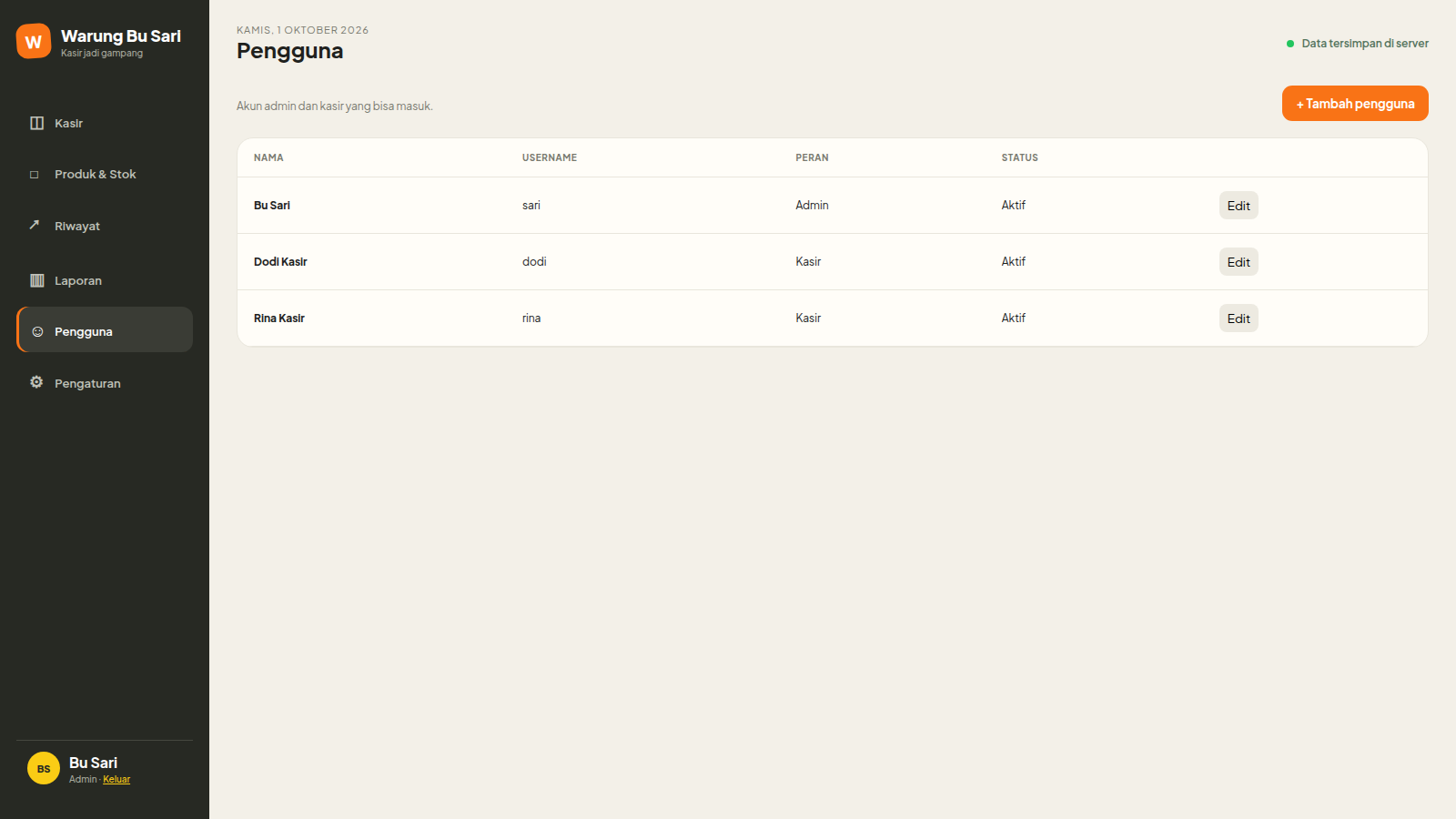Click the USERNAME column header
This screenshot has height=819, width=1456.
[x=550, y=157]
